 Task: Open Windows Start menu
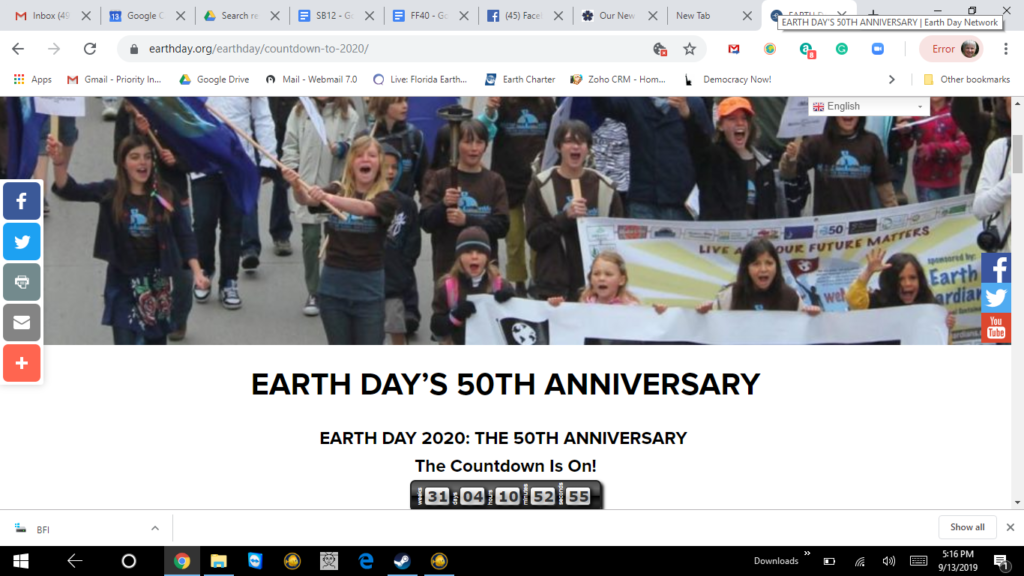[20, 561]
